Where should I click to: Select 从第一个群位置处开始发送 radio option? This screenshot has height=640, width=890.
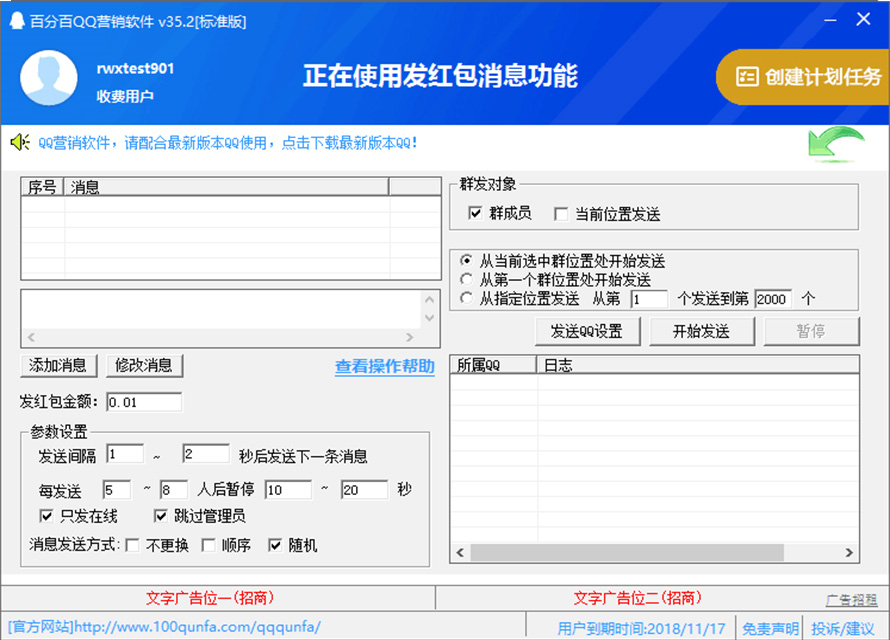pos(466,279)
